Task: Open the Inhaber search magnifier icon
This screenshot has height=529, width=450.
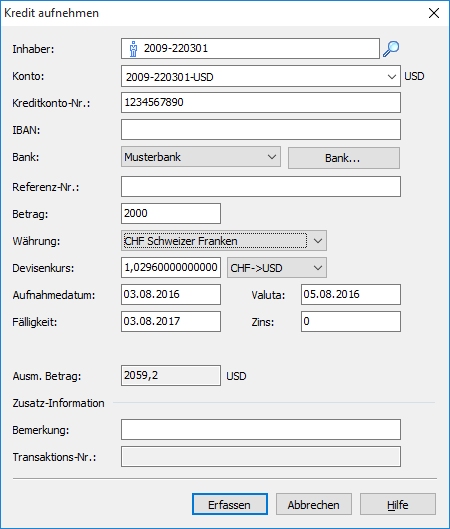Action: point(391,49)
